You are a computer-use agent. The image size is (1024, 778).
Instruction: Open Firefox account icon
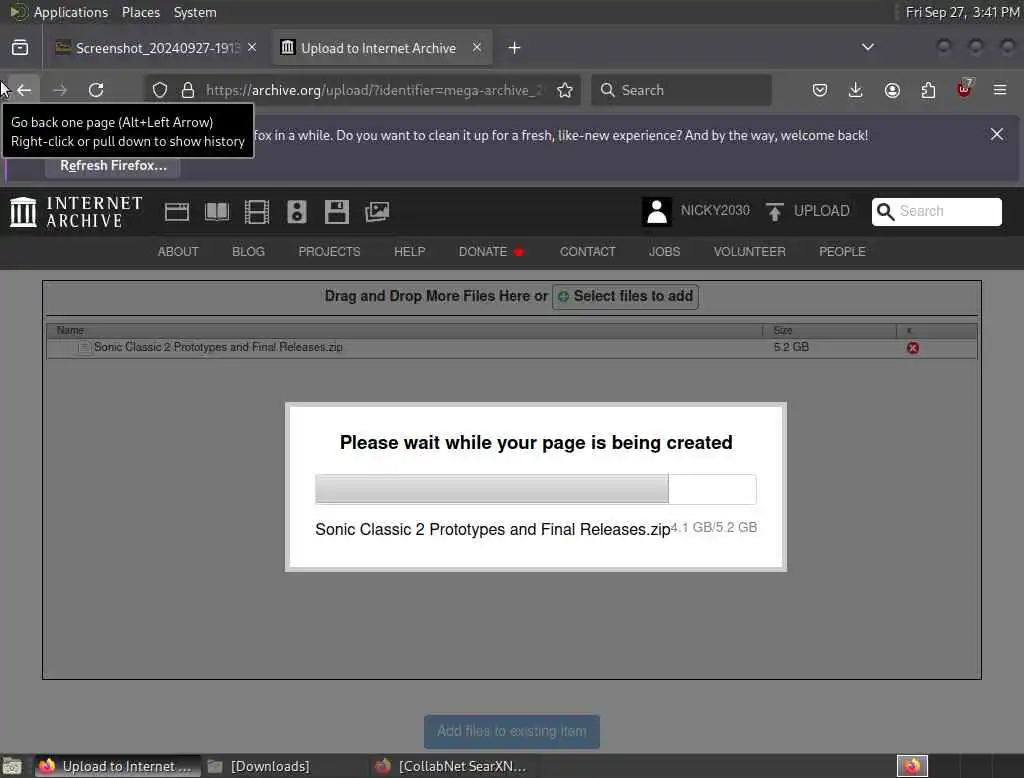pos(892,90)
